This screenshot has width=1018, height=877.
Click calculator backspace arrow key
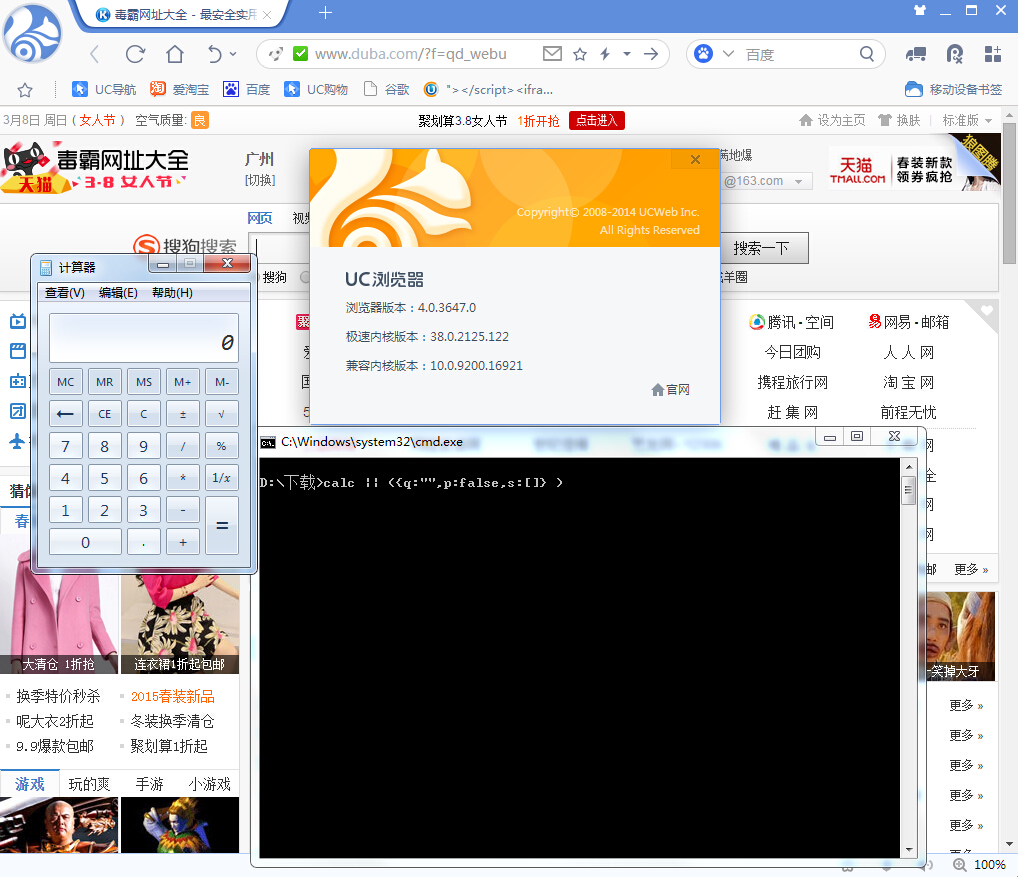click(x=66, y=414)
